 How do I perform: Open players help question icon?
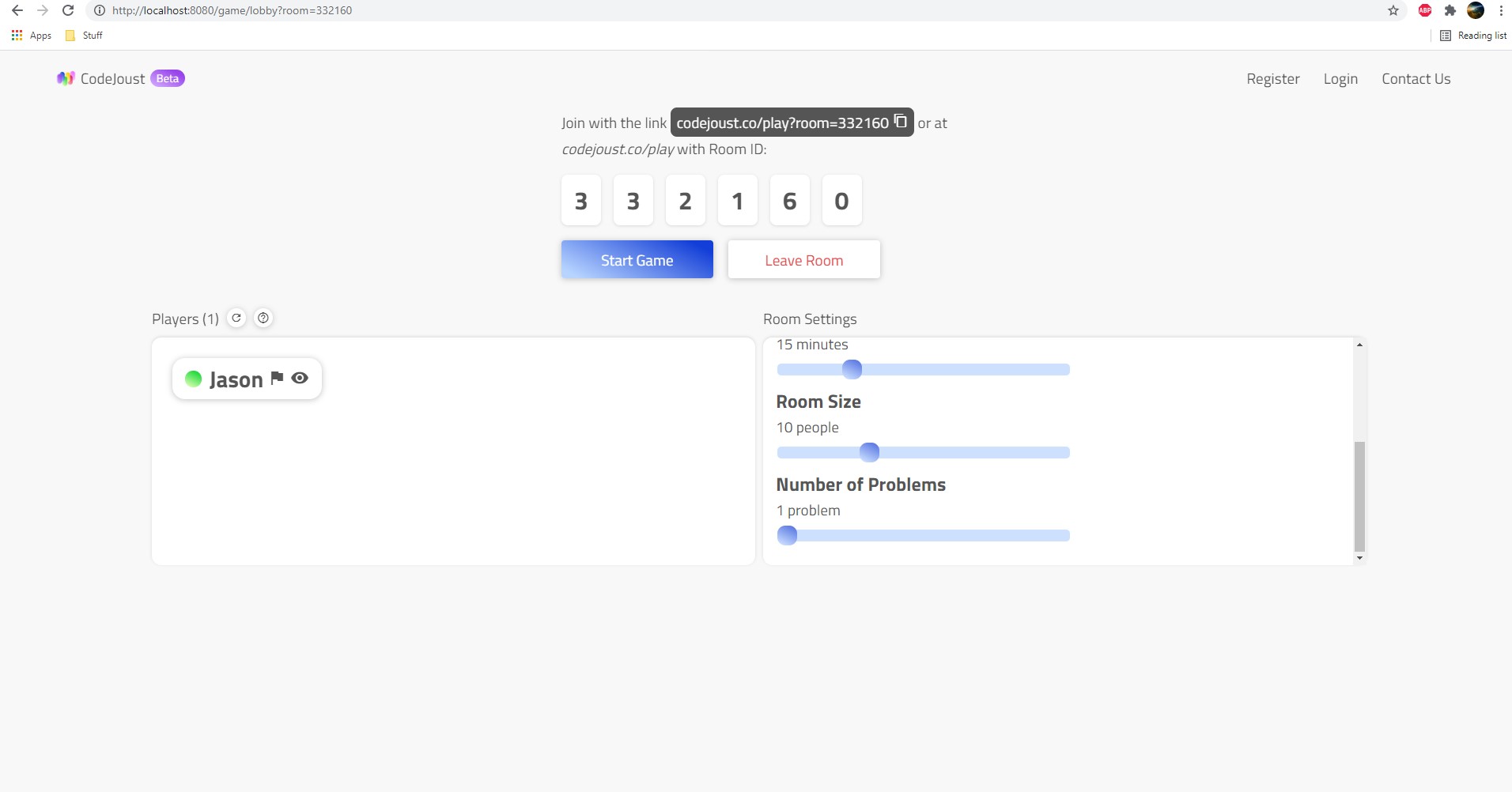pos(263,318)
